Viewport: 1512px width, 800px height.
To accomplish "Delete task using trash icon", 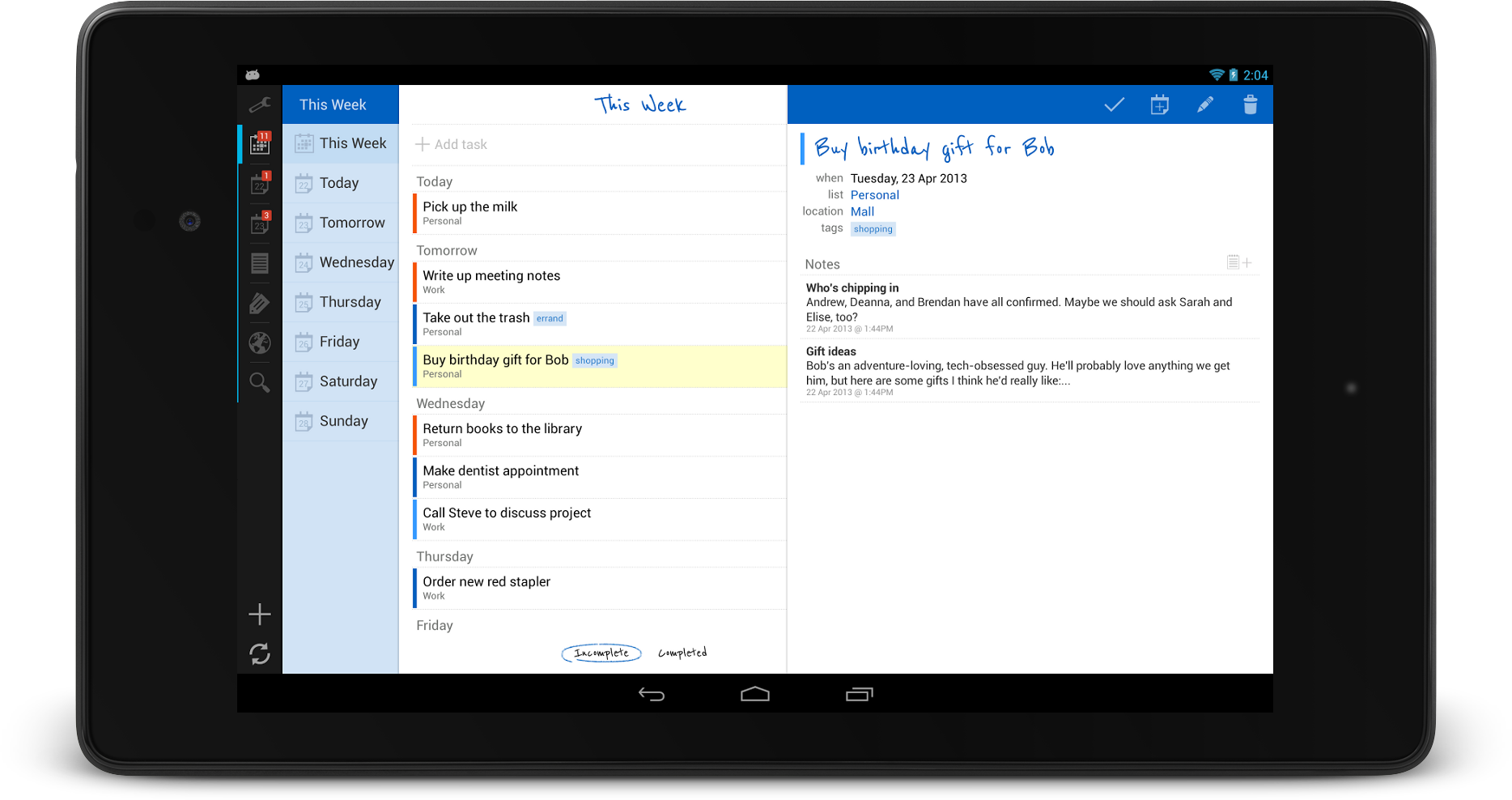I will pos(1250,104).
